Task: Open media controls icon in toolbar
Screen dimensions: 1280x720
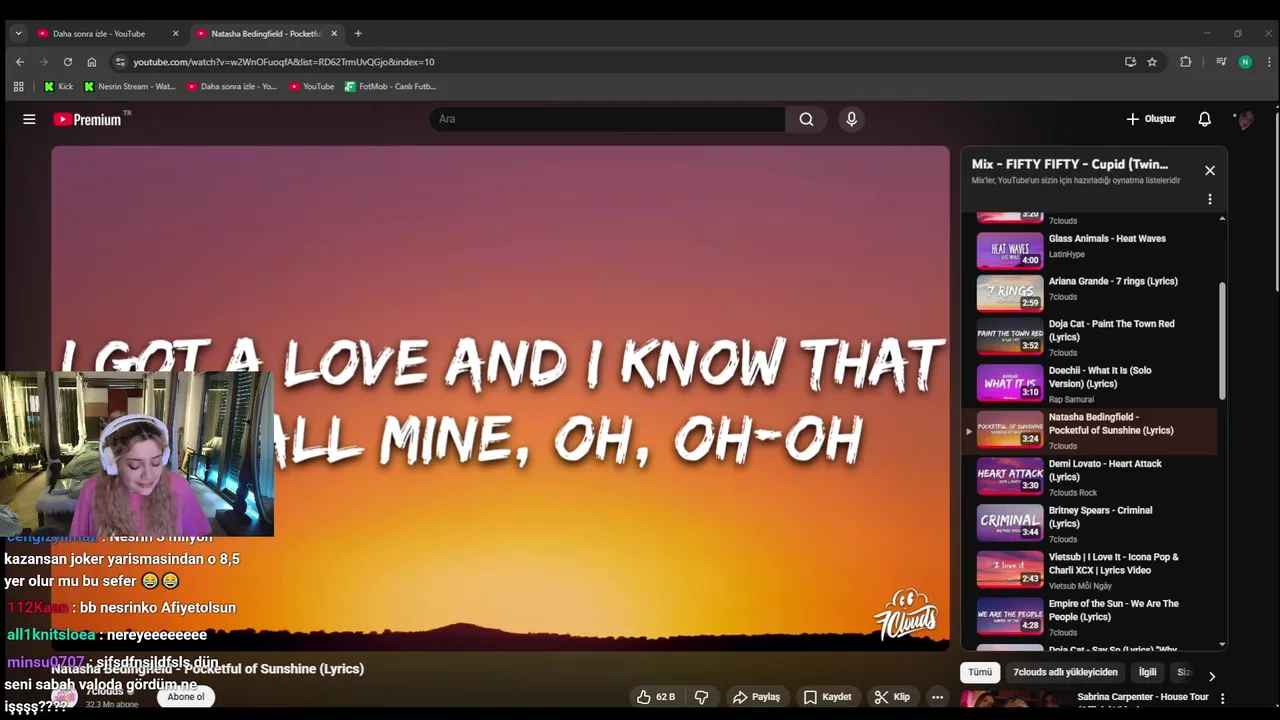Action: 1221,62
